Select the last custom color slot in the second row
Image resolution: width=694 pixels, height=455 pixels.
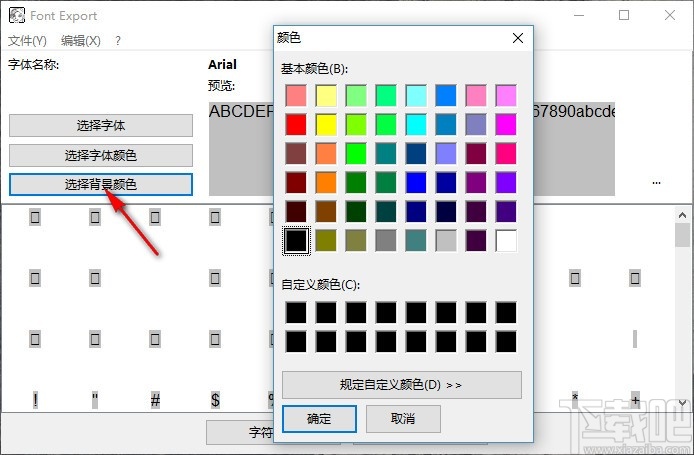[506, 342]
